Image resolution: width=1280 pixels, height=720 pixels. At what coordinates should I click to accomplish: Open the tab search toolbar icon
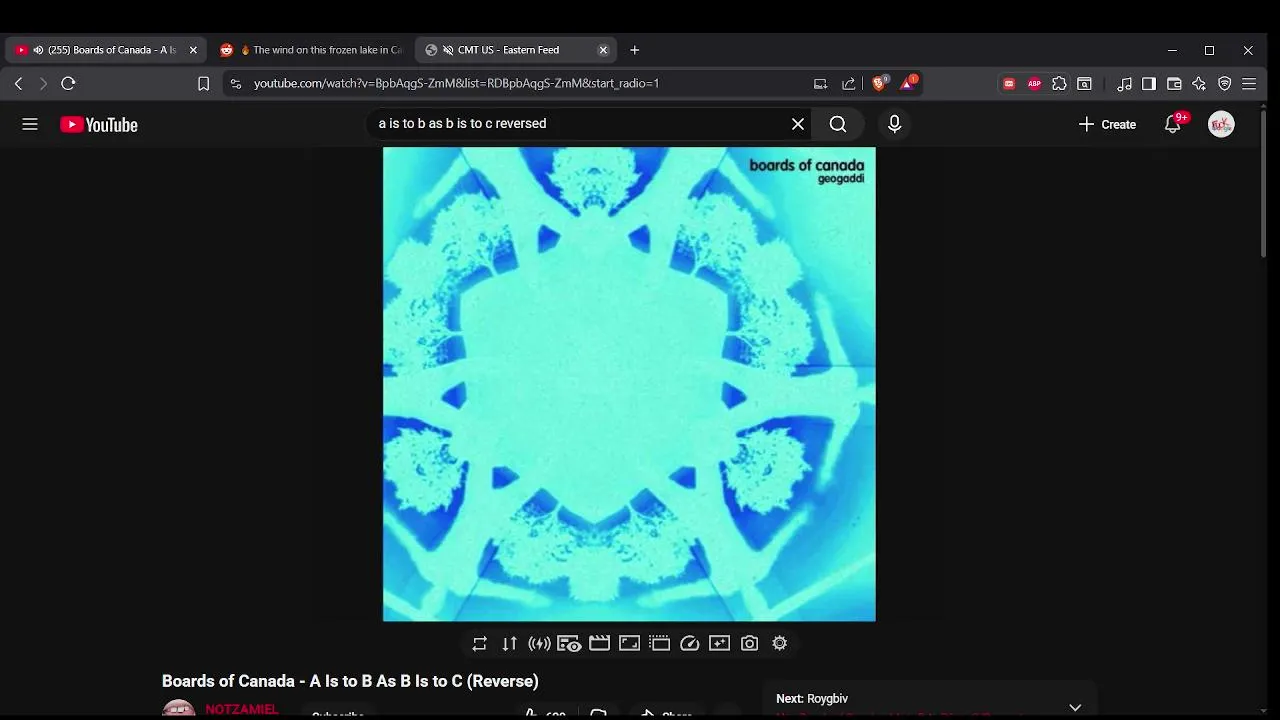point(1084,84)
